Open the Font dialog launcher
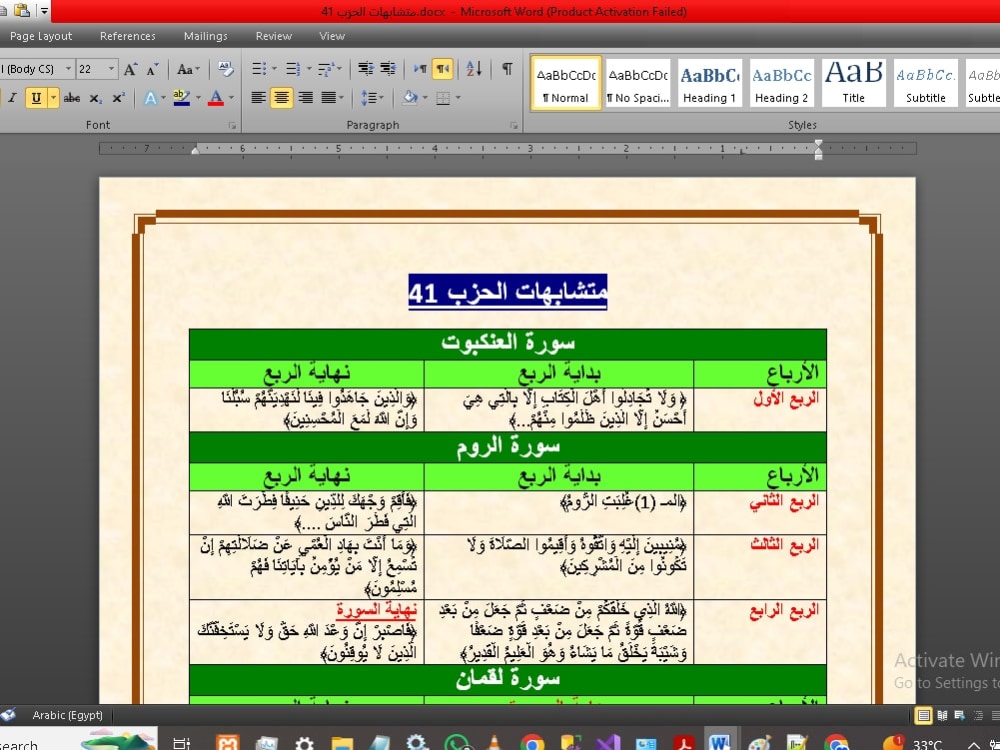1000x750 pixels. (232, 126)
